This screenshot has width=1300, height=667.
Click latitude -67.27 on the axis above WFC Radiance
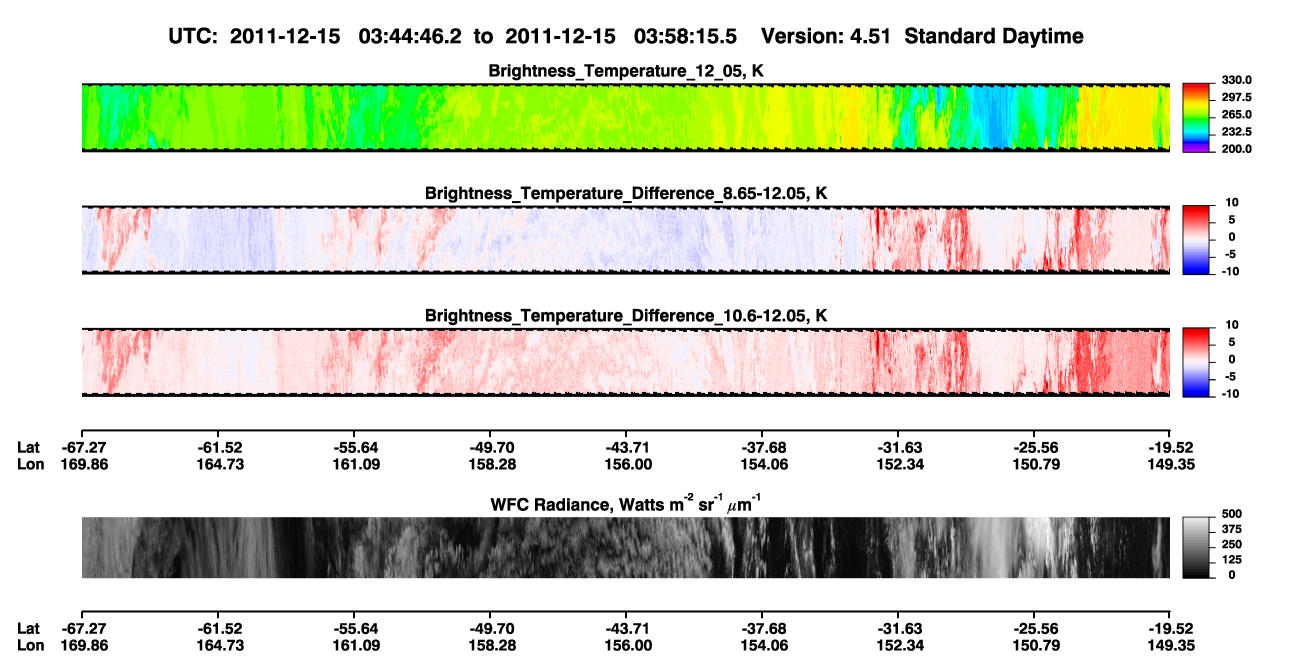click(x=84, y=448)
